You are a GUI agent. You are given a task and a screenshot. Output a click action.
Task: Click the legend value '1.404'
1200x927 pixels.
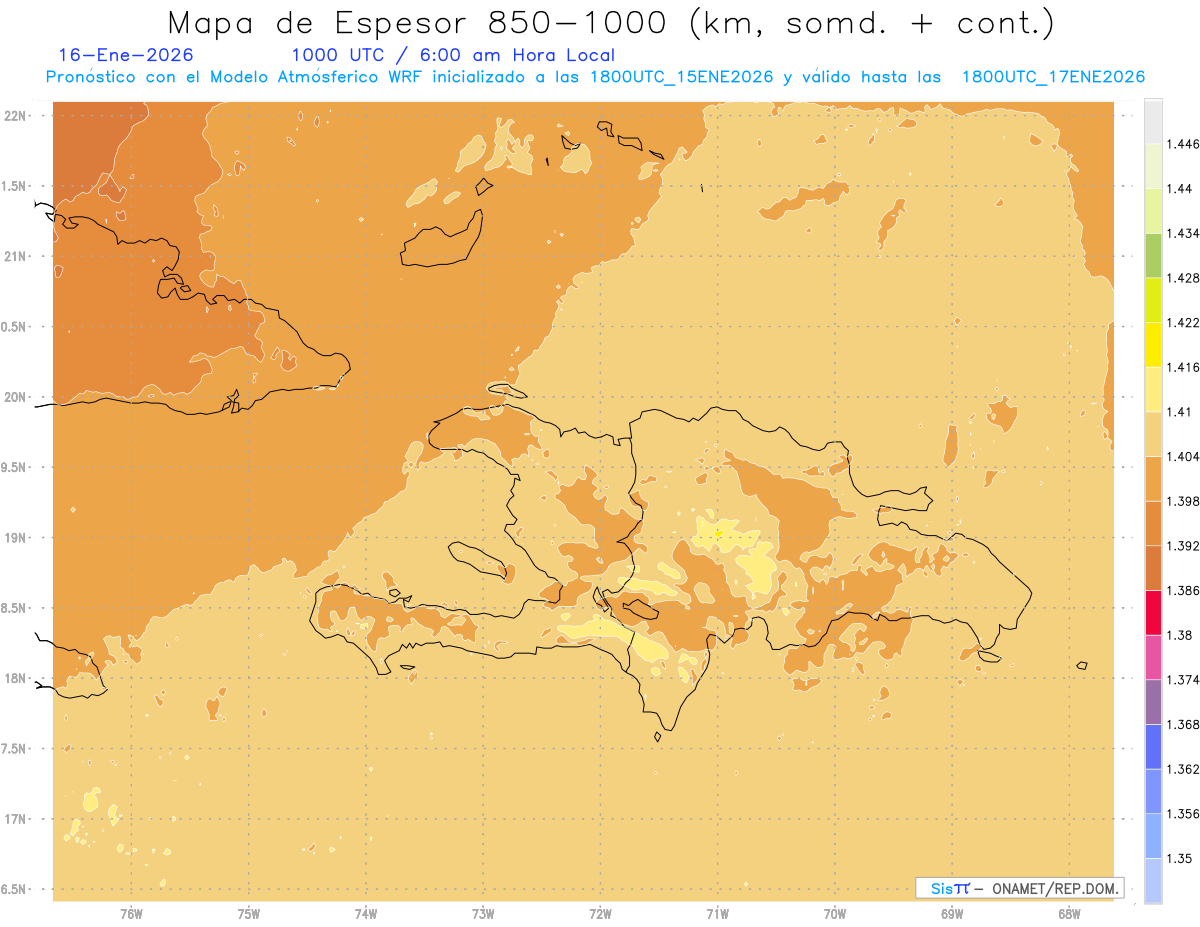[1183, 457]
